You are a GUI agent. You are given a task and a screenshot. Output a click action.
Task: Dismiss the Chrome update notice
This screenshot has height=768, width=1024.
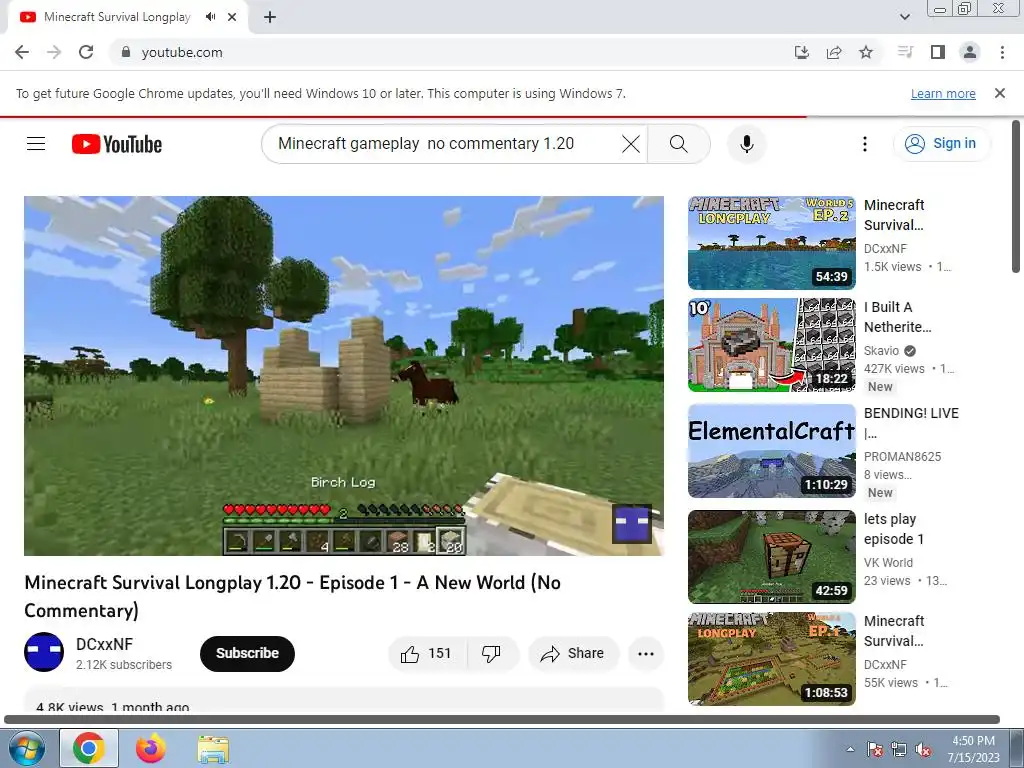click(x=1000, y=93)
